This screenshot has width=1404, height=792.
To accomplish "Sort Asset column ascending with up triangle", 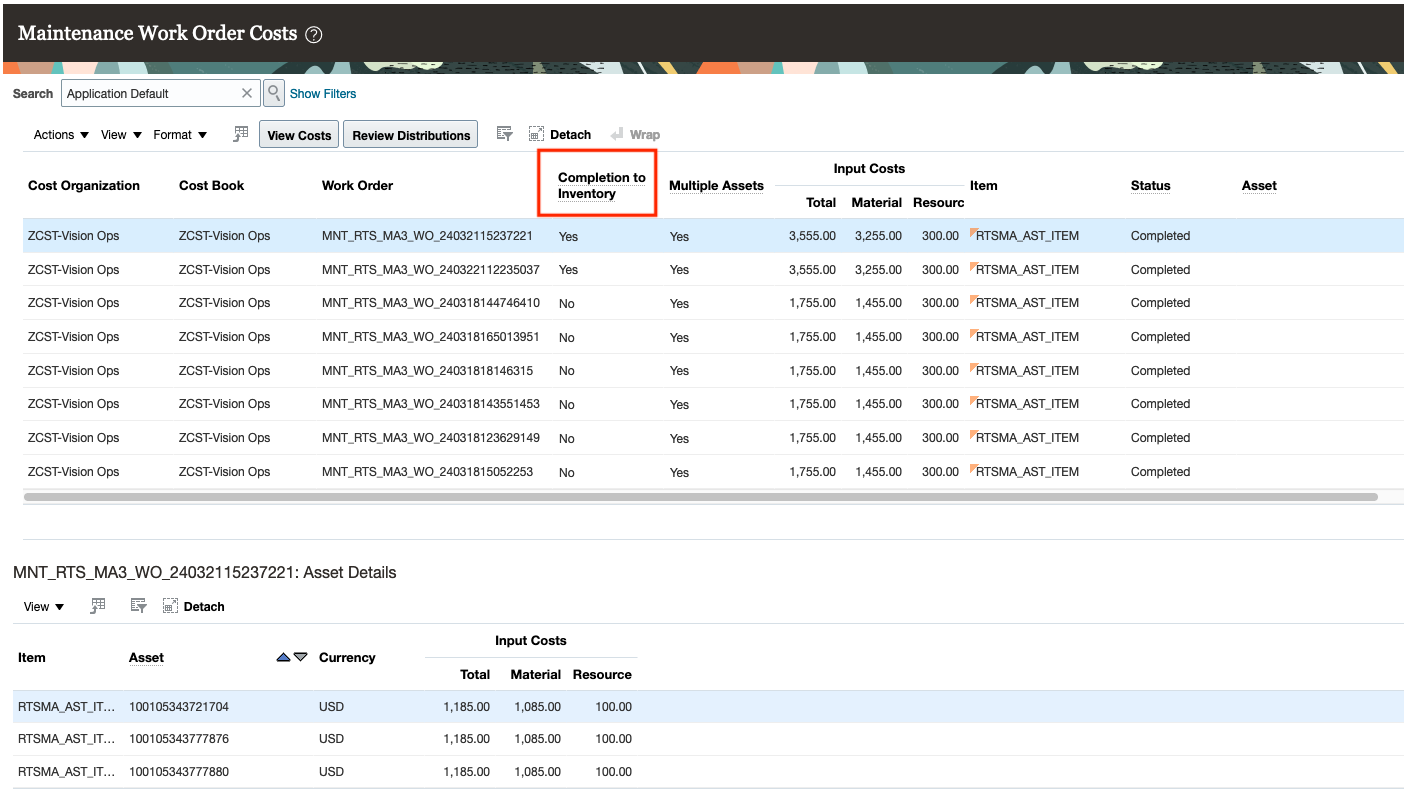I will pos(283,657).
